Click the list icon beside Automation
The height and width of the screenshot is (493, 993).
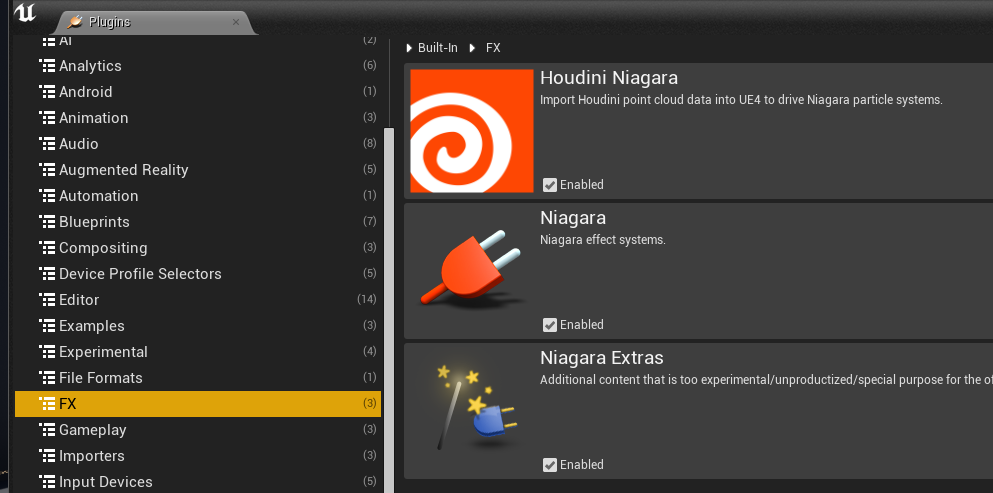point(47,196)
